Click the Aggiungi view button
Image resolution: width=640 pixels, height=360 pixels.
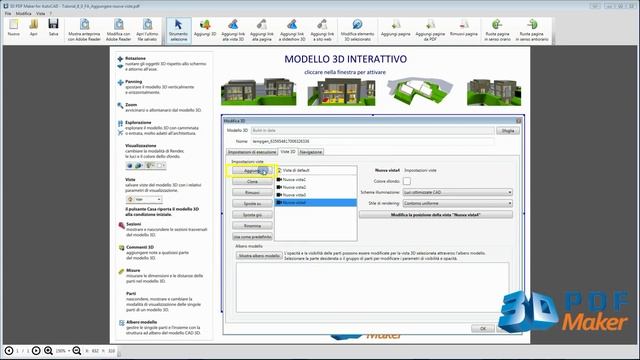252,171
